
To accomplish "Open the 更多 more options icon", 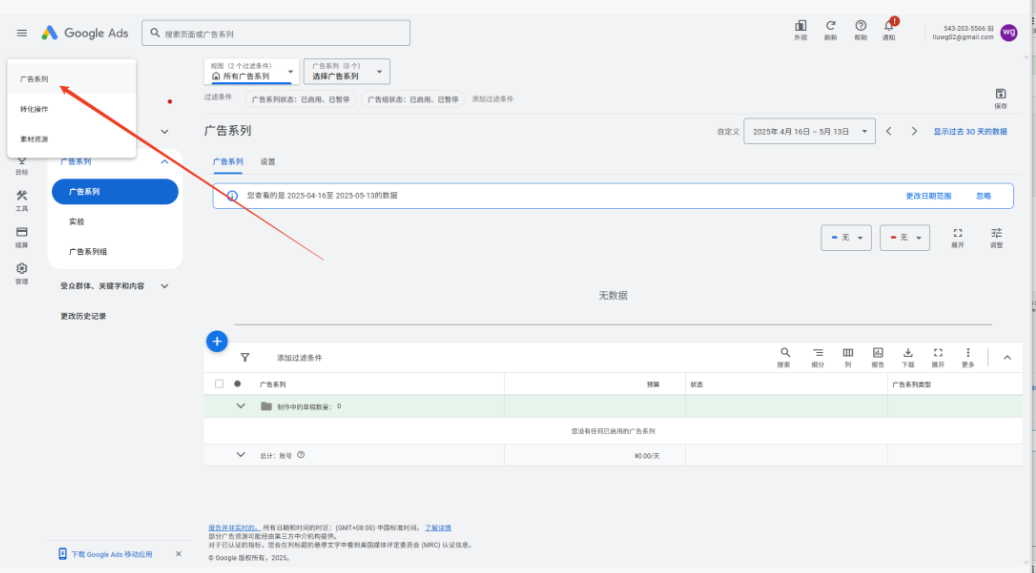I will click(968, 357).
